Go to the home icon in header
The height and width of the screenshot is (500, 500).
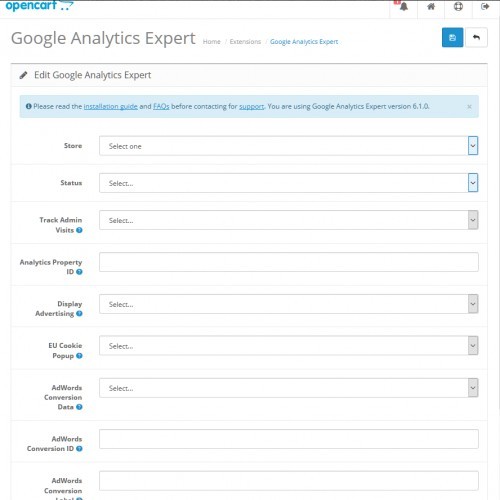431,6
